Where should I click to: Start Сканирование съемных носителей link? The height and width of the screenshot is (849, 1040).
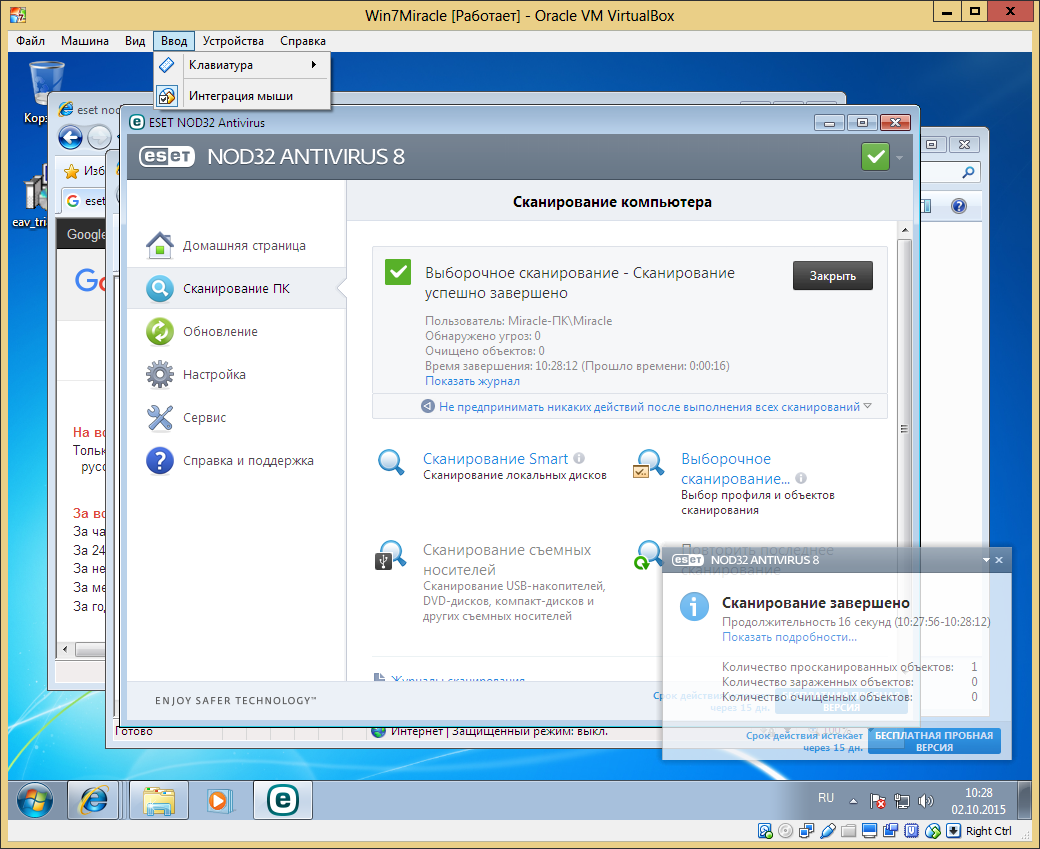(507, 560)
